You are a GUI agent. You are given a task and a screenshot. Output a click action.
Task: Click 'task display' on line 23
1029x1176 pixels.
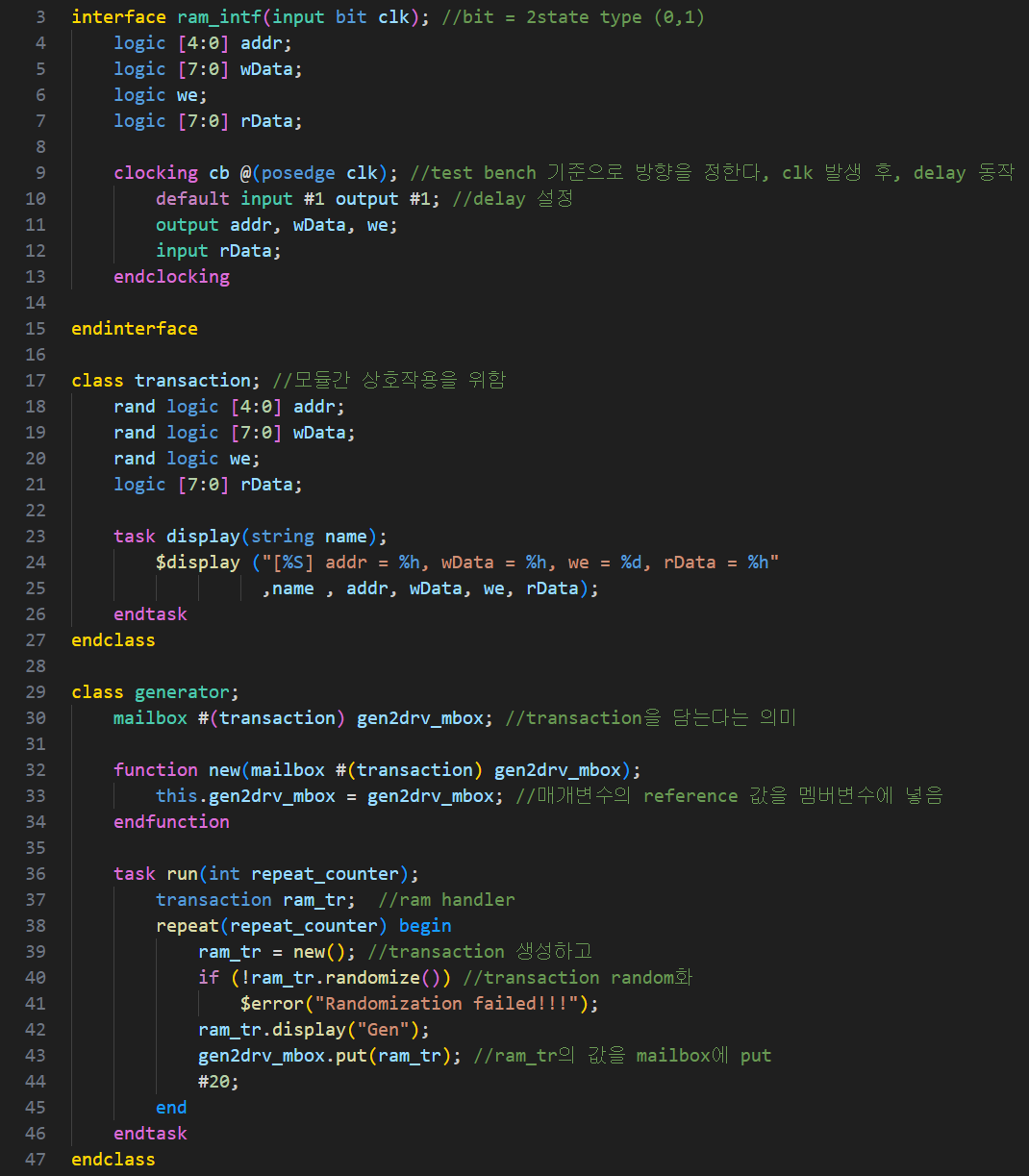177,537
